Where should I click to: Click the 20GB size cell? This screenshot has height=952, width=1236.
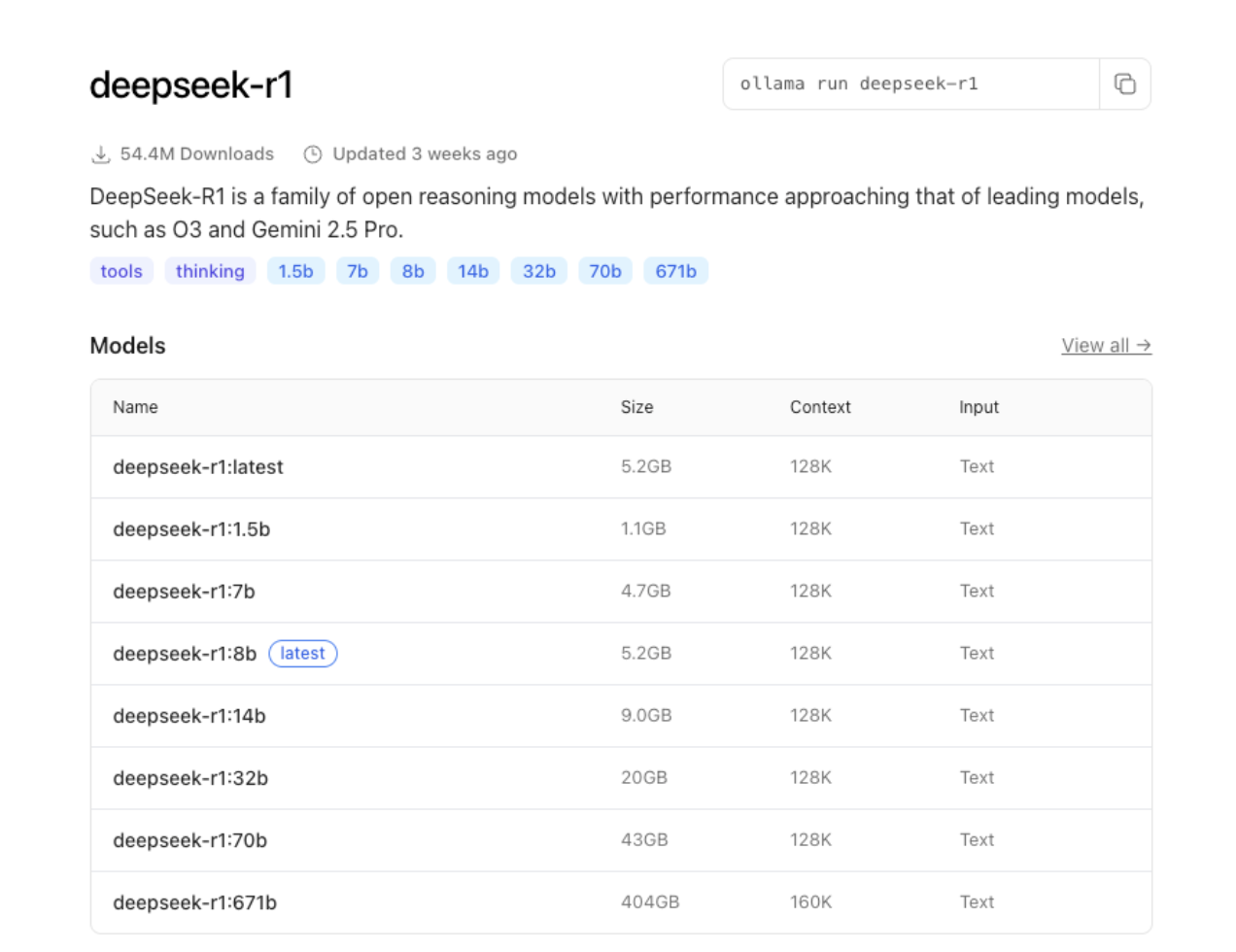coord(644,777)
